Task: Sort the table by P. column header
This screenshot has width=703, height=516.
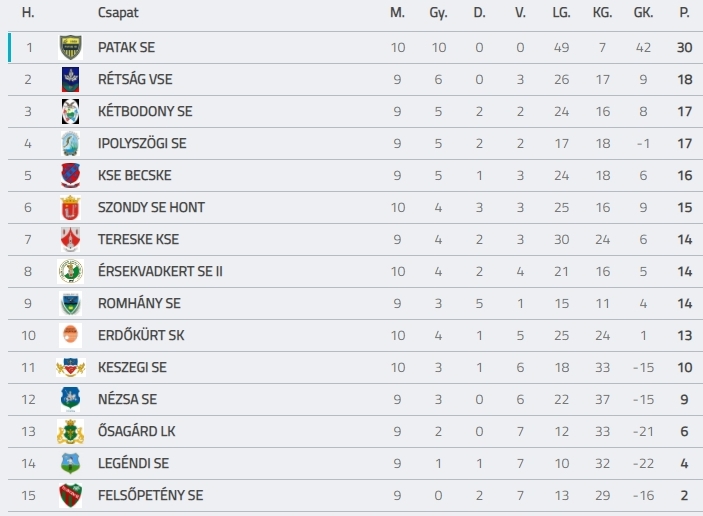Action: [x=684, y=13]
